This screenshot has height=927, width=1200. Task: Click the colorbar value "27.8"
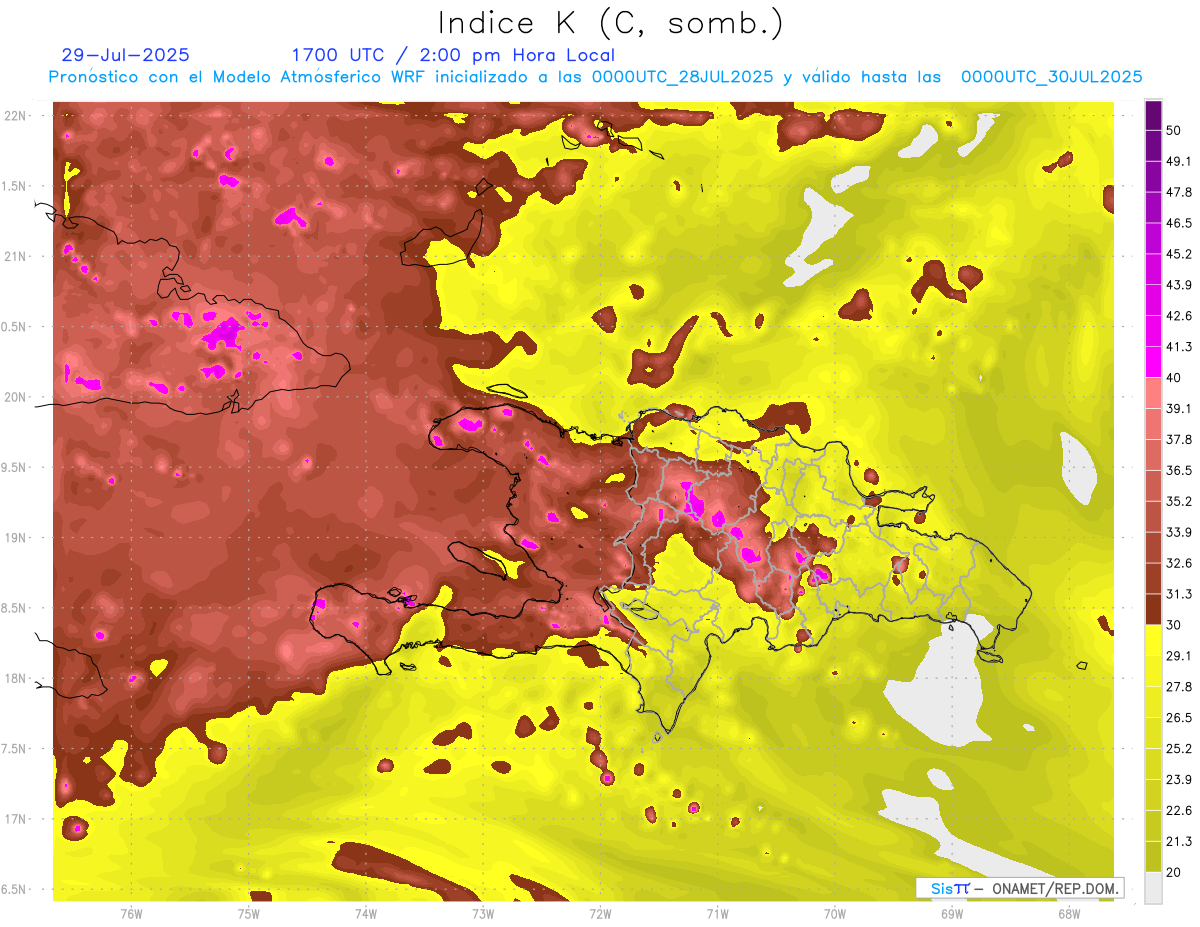[1179, 687]
